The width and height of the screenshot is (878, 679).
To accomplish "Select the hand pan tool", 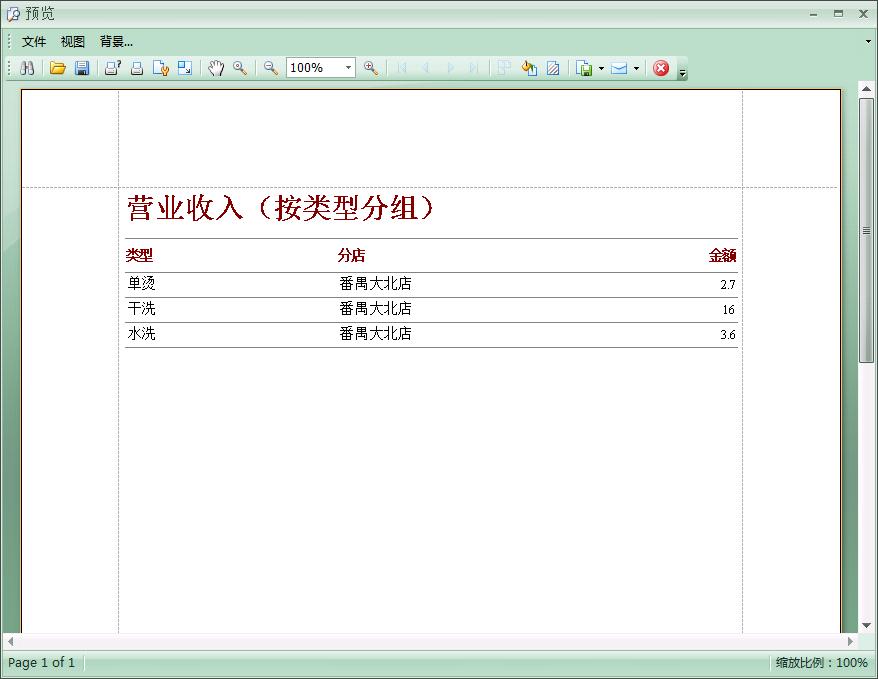I will click(216, 68).
